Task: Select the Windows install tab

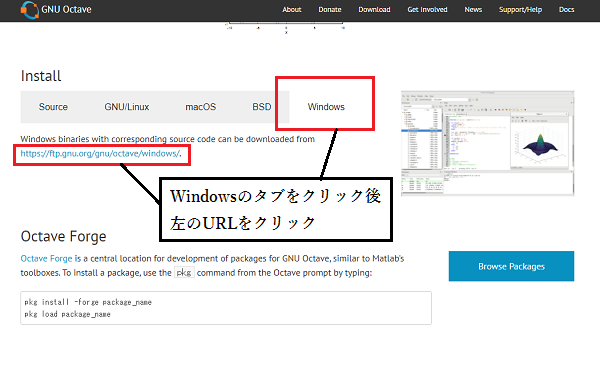Action: [x=326, y=107]
